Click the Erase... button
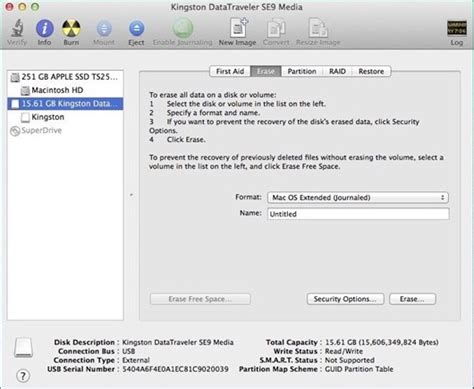 tap(412, 299)
